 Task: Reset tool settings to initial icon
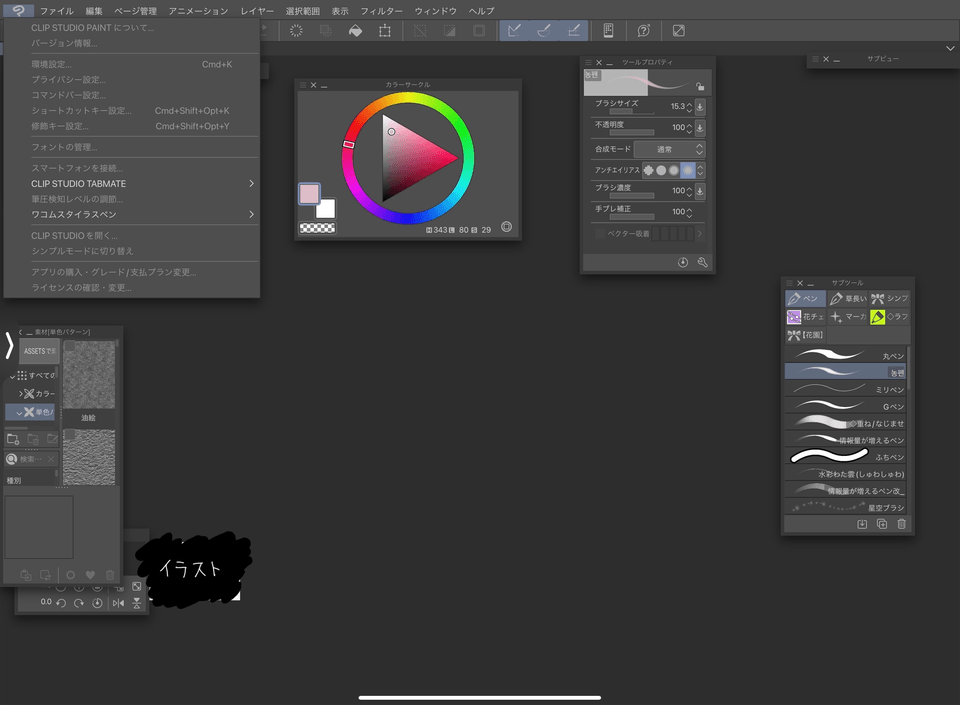click(x=683, y=263)
